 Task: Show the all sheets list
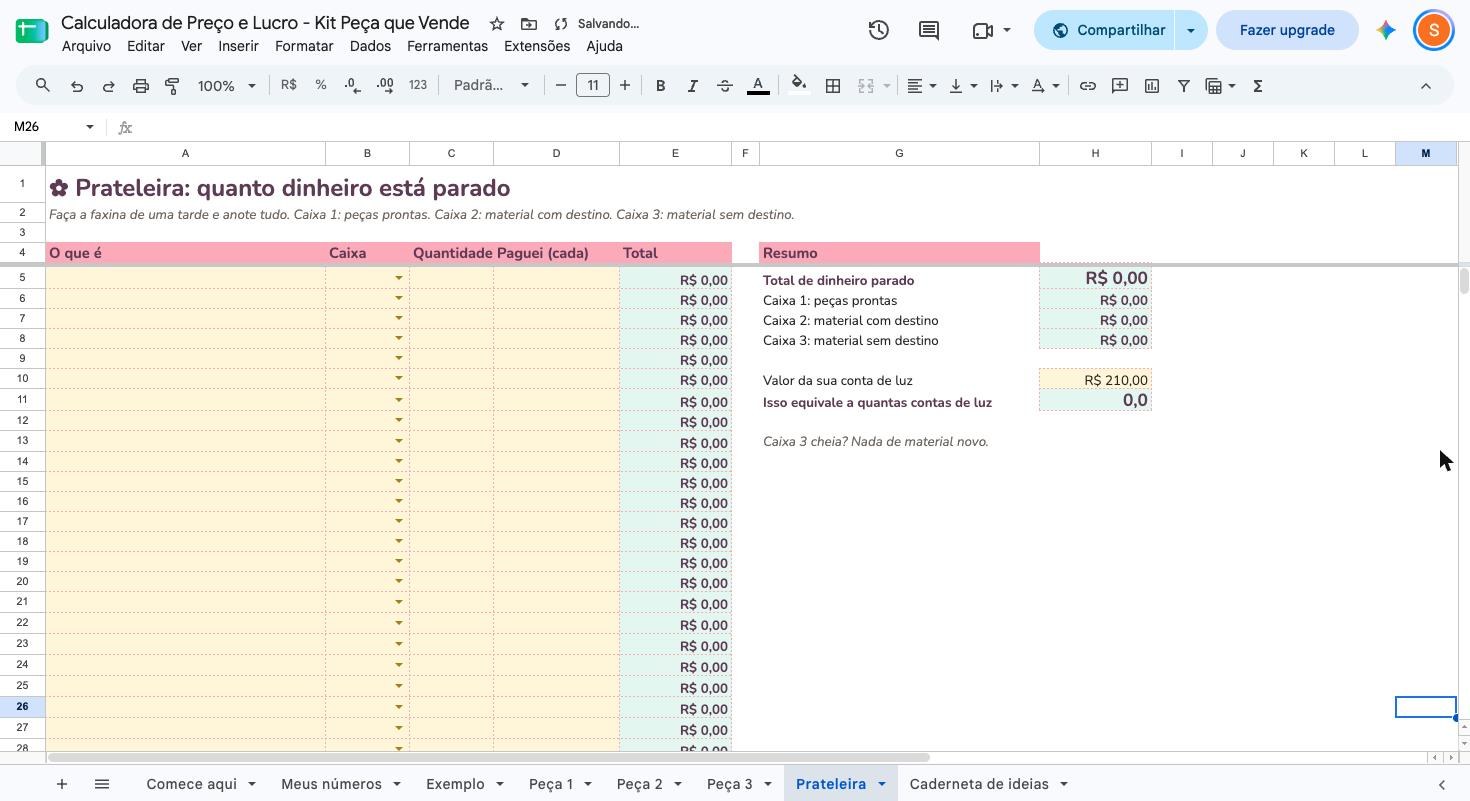(102, 784)
